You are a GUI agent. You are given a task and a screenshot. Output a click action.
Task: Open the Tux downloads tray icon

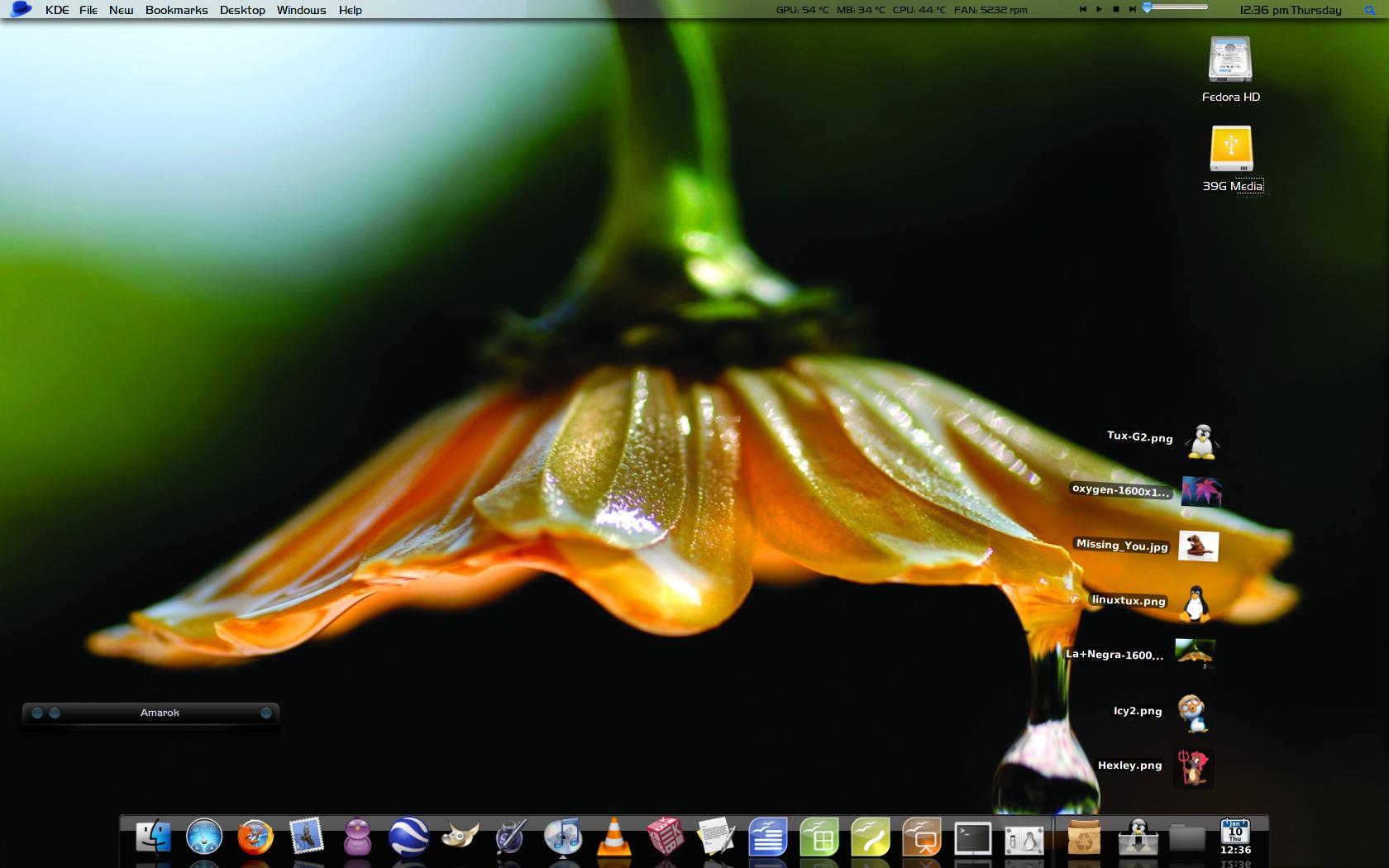(1138, 837)
